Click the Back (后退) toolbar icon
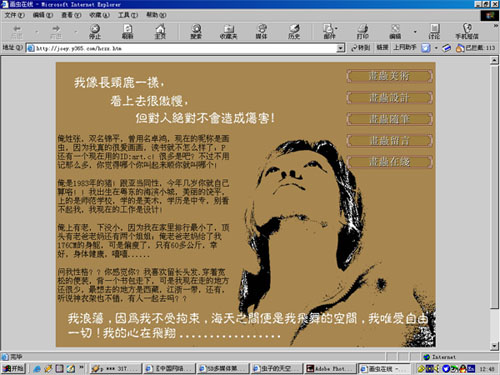Image resolution: width=500 pixels, height=375 pixels. tap(16, 32)
